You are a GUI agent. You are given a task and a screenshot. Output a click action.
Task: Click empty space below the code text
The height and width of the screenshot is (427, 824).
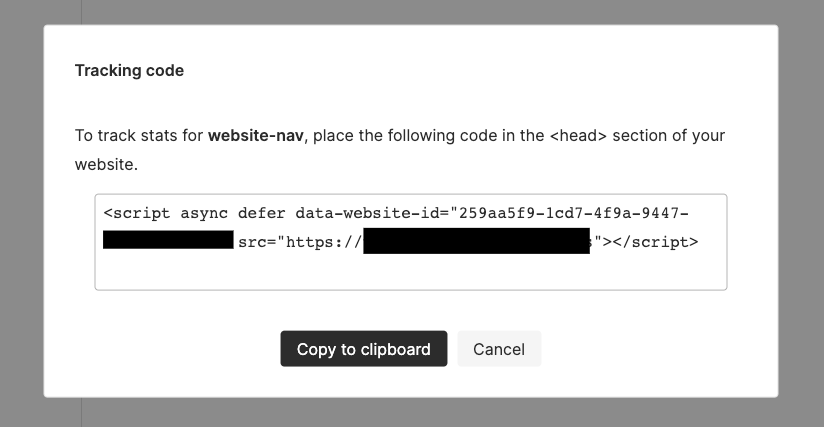411,272
